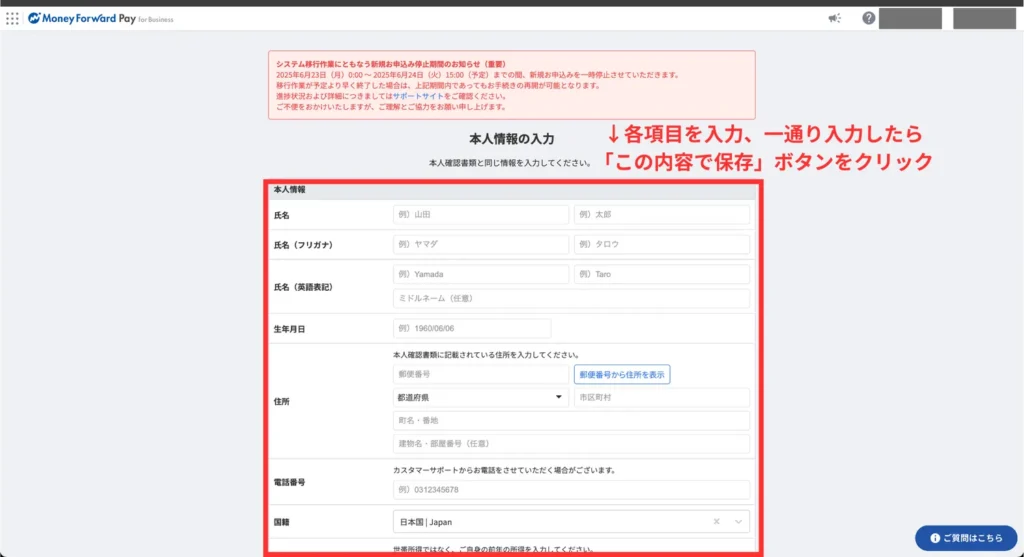The image size is (1024, 557).
Task: Open the megaphone announcements icon
Action: click(x=835, y=18)
